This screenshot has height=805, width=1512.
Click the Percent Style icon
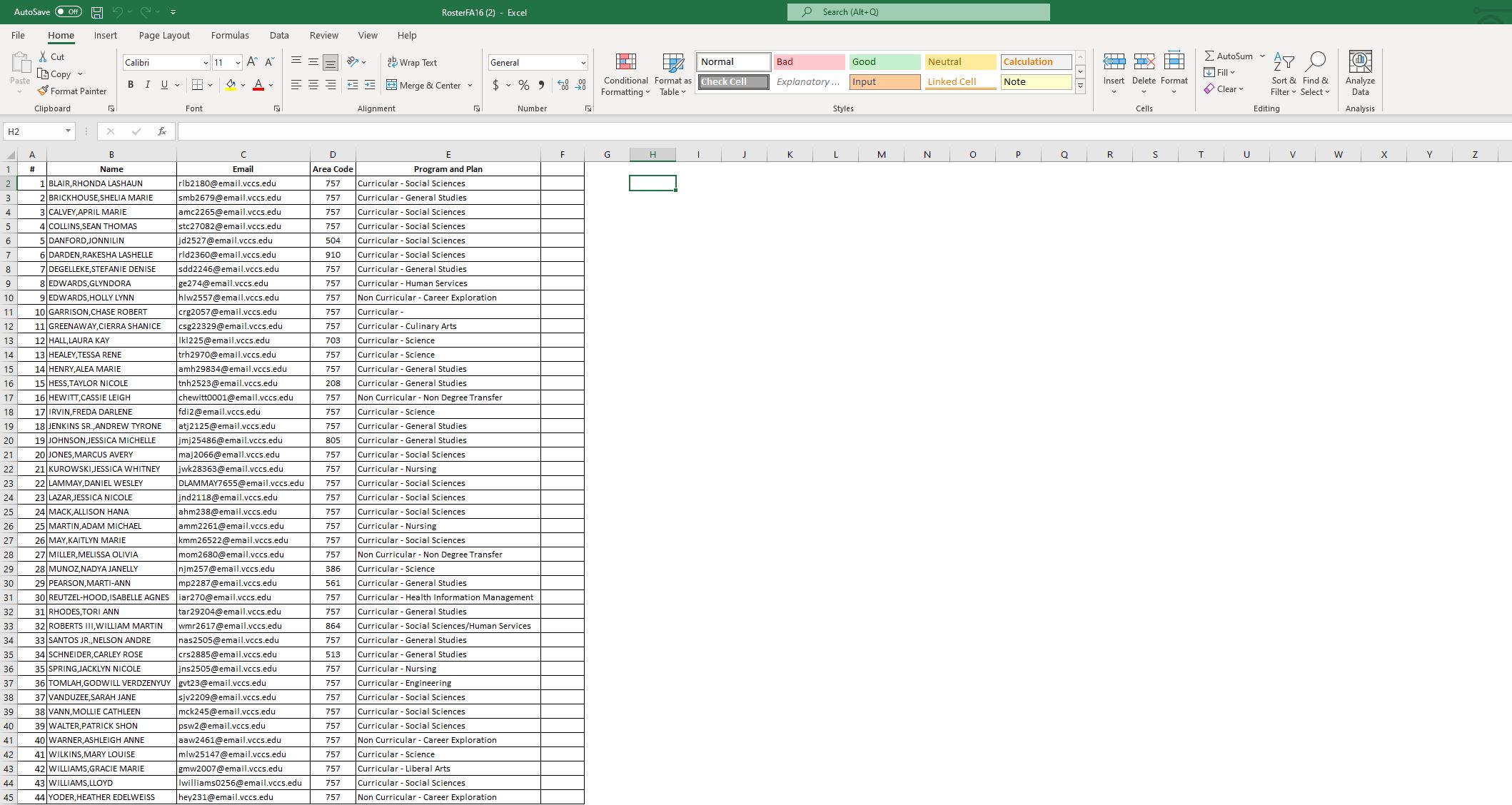click(523, 85)
